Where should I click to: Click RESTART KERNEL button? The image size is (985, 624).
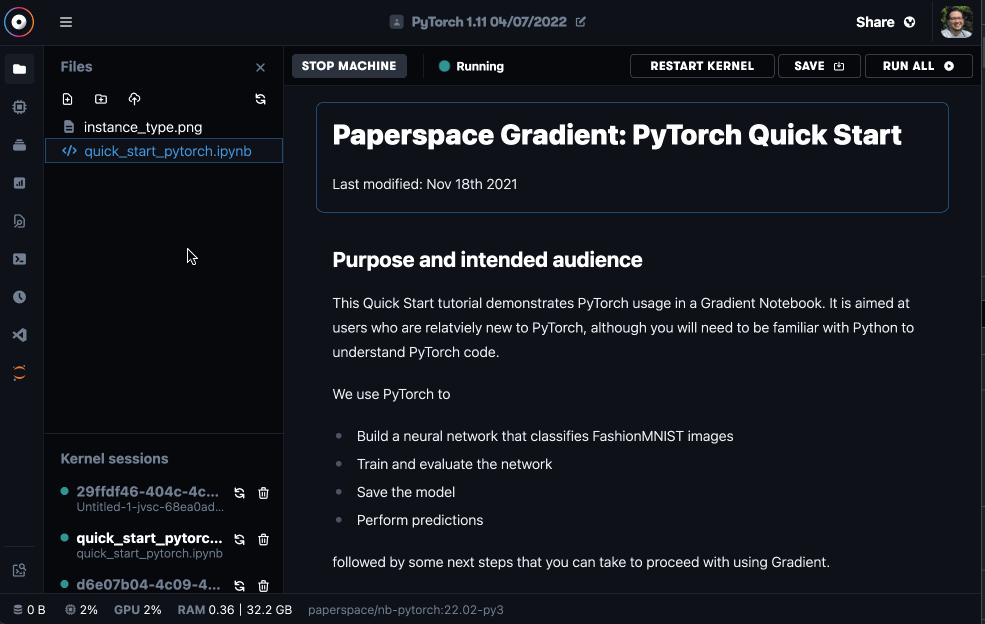tap(702, 66)
